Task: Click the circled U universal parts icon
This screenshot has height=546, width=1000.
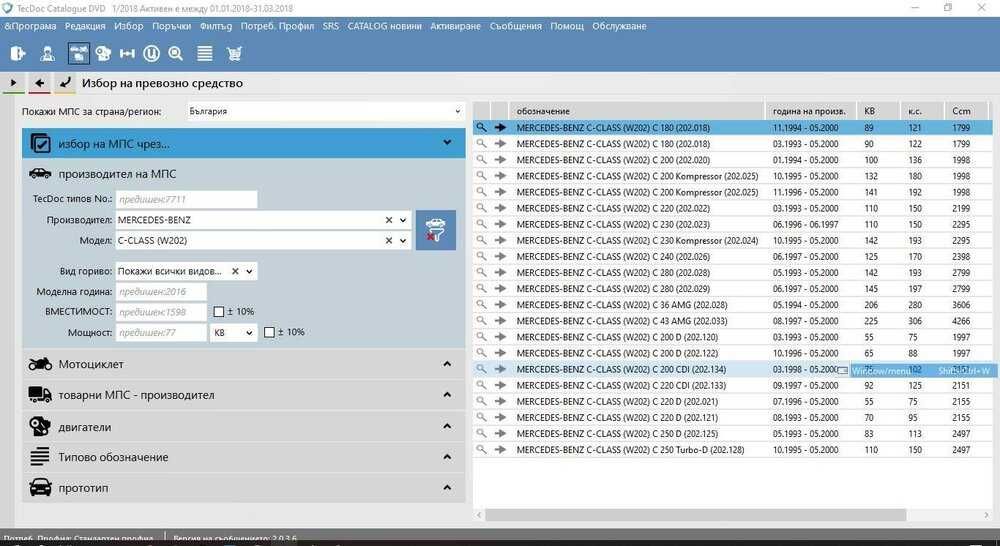Action: click(151, 54)
